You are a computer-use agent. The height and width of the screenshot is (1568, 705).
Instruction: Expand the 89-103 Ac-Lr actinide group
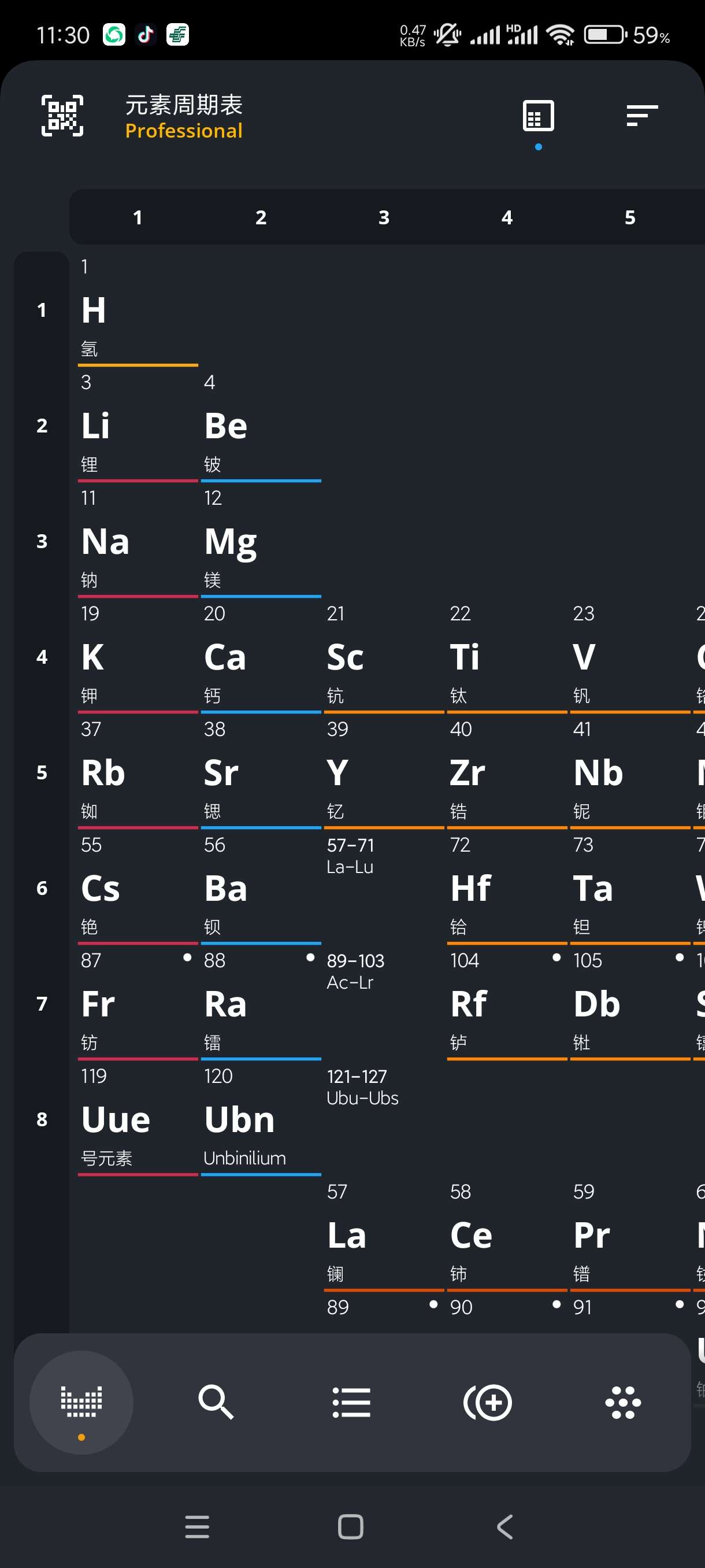tap(384, 1003)
